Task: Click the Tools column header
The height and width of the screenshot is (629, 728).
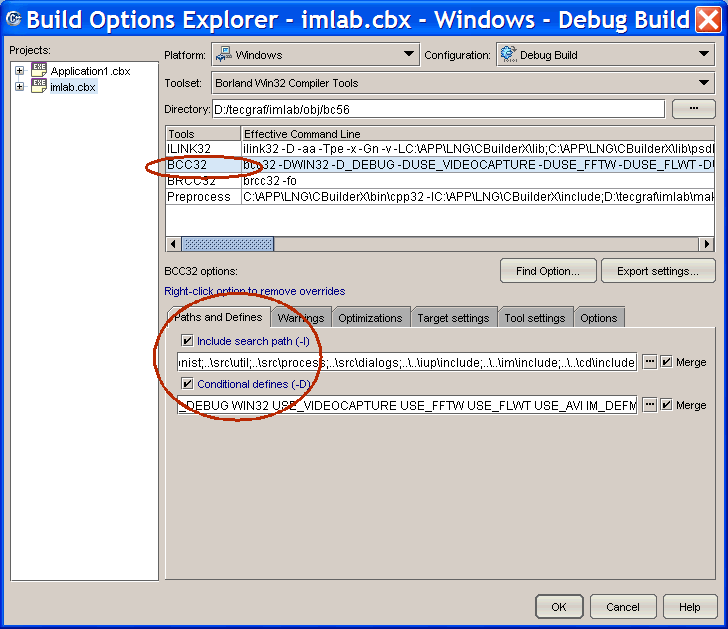Action: (203, 134)
